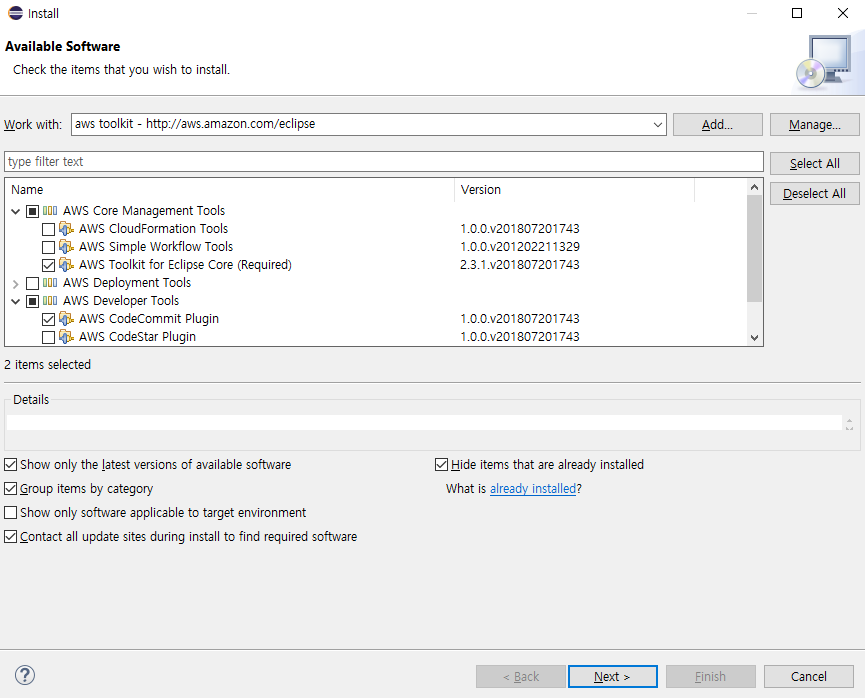865x698 pixels.
Task: Uncheck AWS Toolkit for Eclipse Core (Required)
Action: coord(49,265)
